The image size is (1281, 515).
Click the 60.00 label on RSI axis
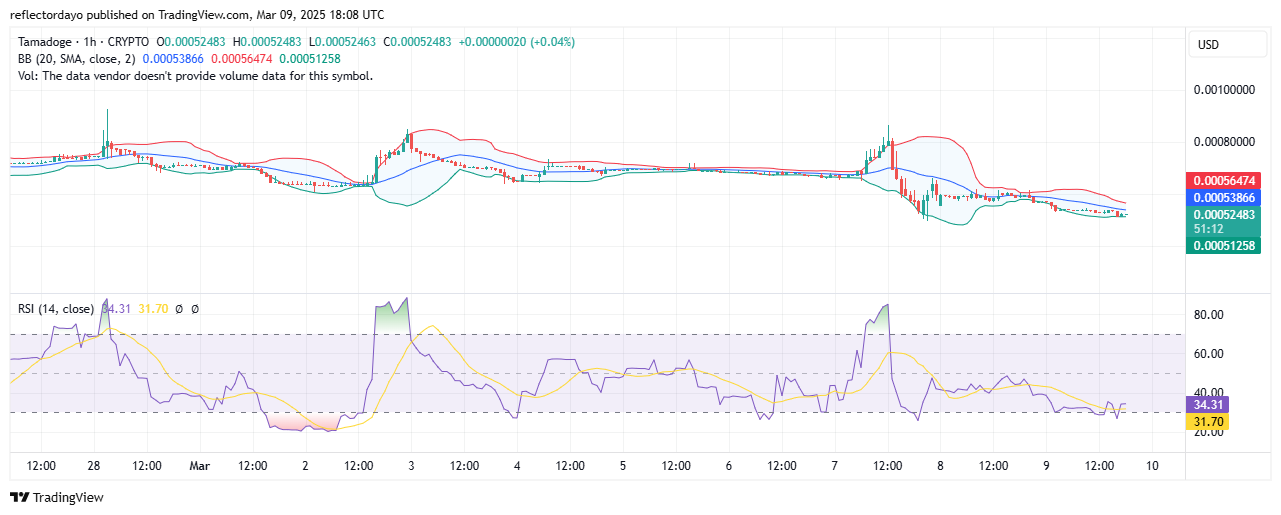tap(1209, 353)
